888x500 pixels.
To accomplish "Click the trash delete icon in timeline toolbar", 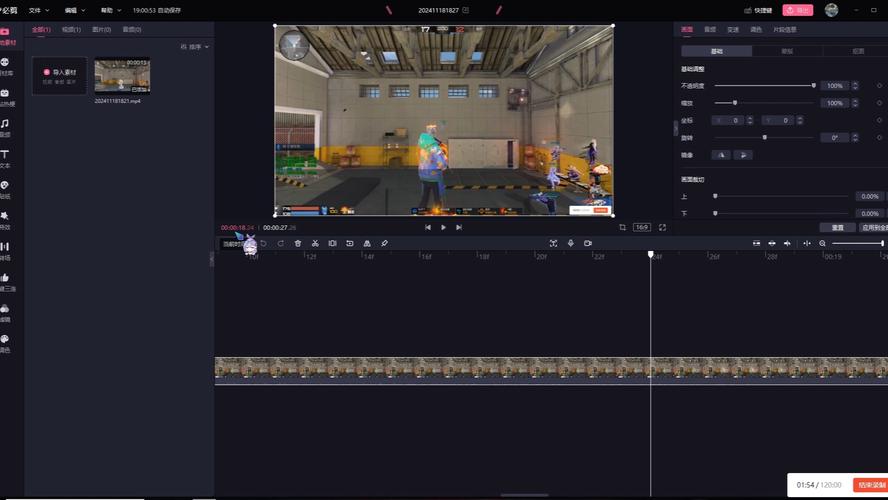I will click(x=298, y=243).
